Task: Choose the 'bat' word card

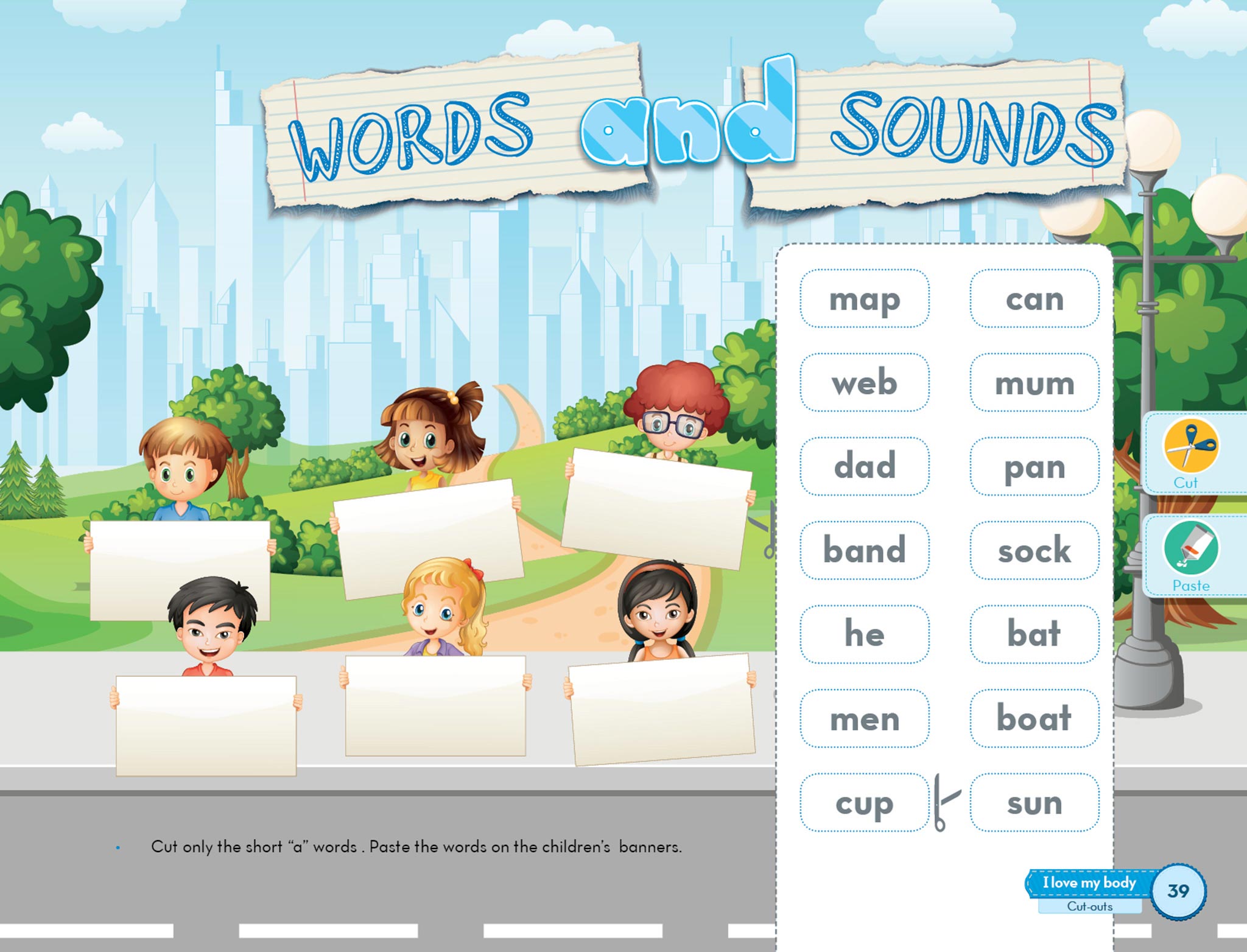Action: point(1034,634)
